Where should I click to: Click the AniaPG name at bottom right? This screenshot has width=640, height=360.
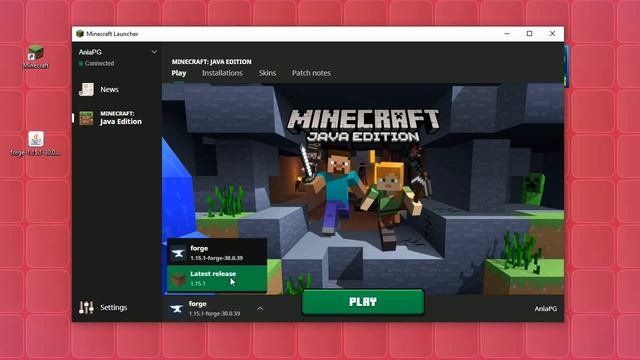(546, 309)
